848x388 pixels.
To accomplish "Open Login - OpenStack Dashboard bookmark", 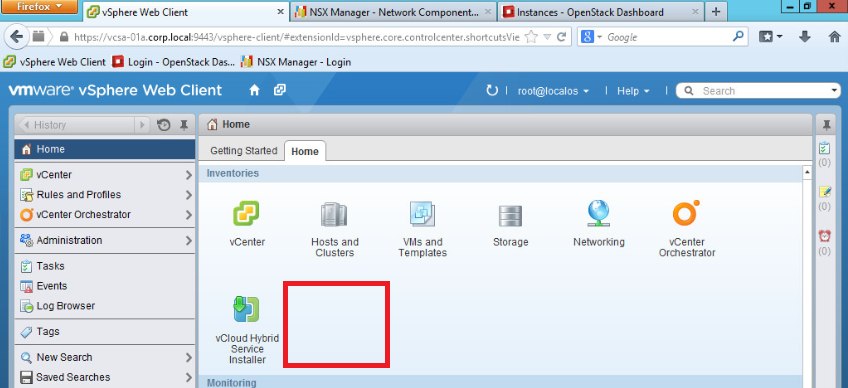I will [x=174, y=62].
